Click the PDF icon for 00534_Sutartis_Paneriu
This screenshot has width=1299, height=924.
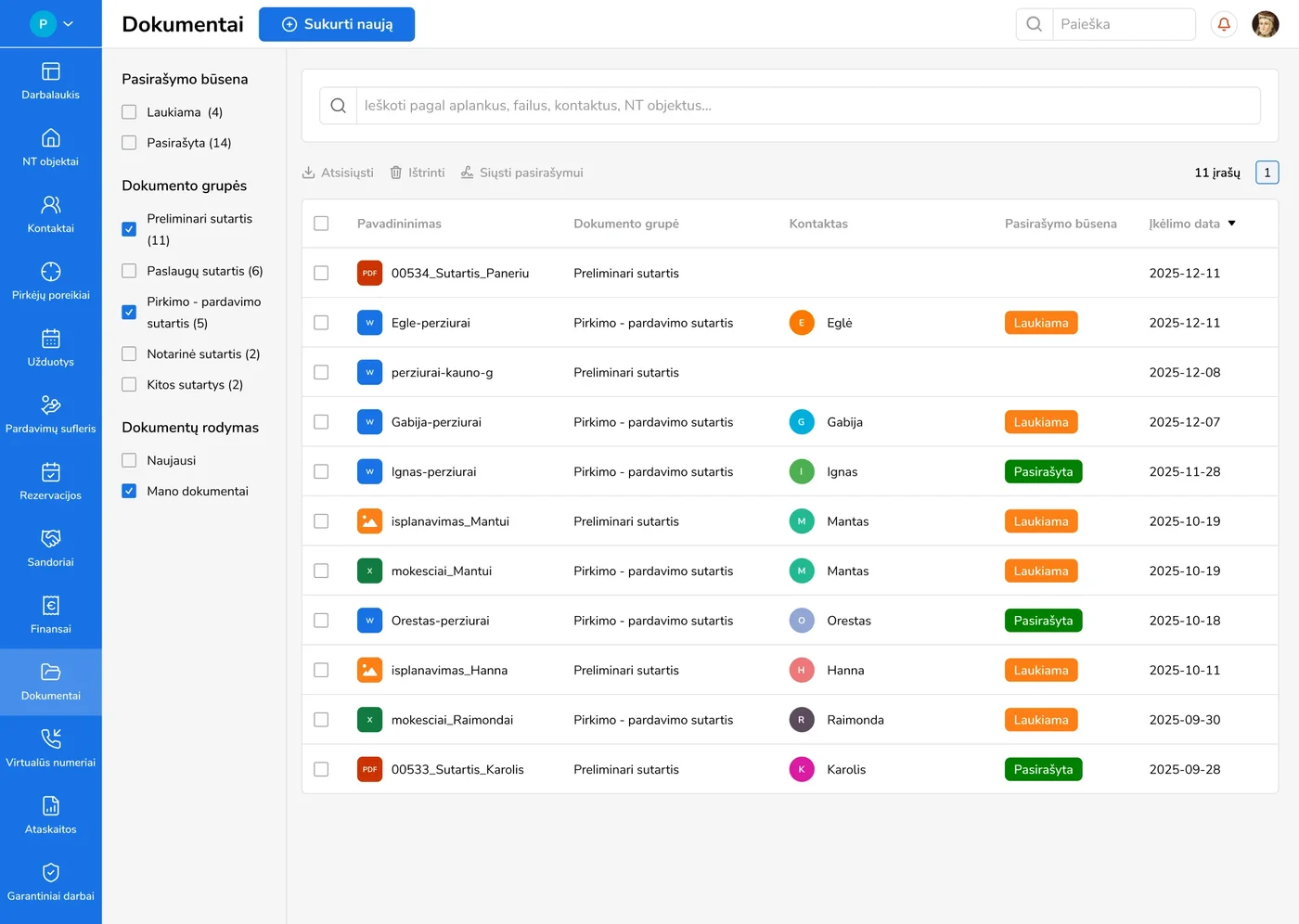(369, 273)
